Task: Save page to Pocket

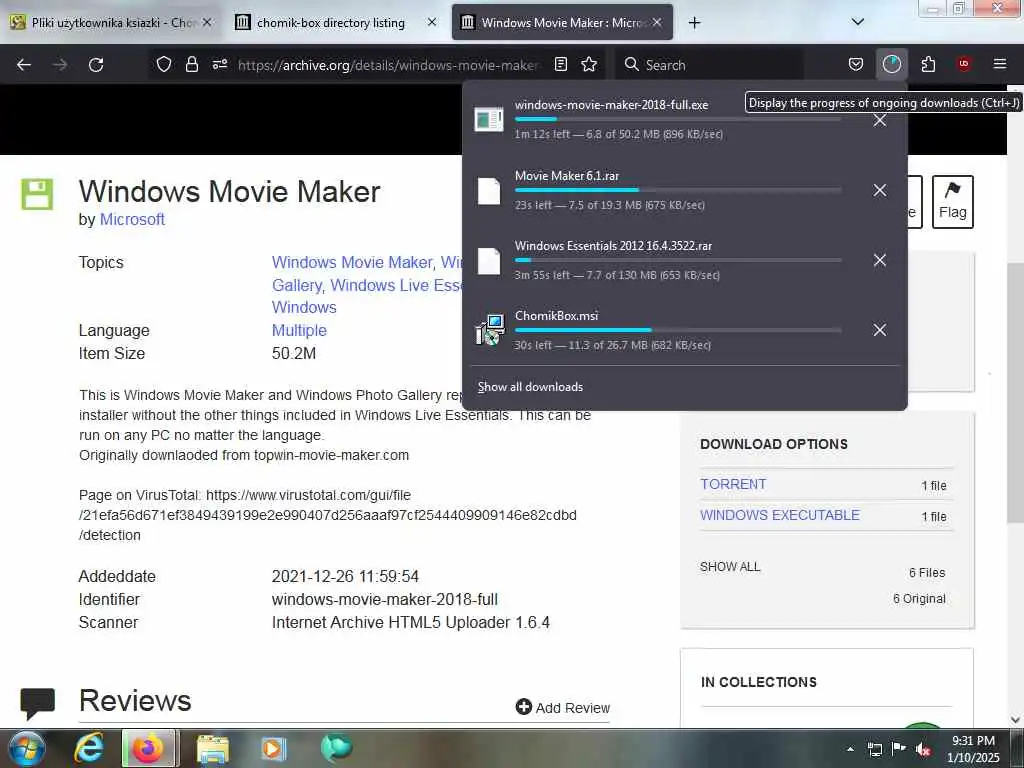Action: (856, 64)
